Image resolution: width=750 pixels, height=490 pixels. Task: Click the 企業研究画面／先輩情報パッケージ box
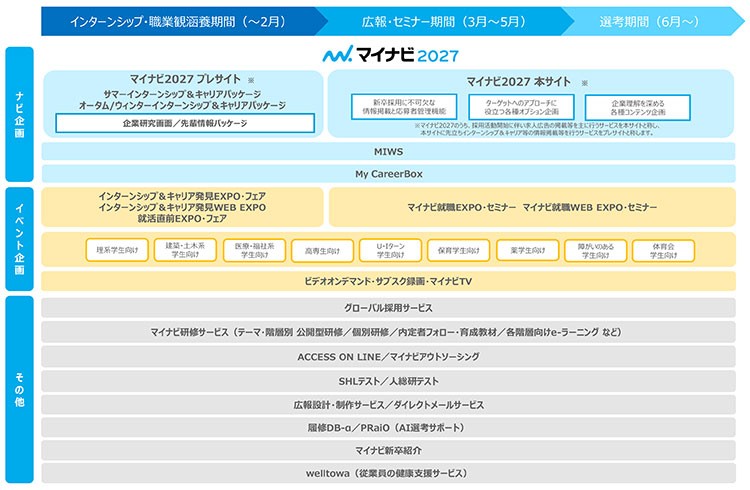(185, 124)
